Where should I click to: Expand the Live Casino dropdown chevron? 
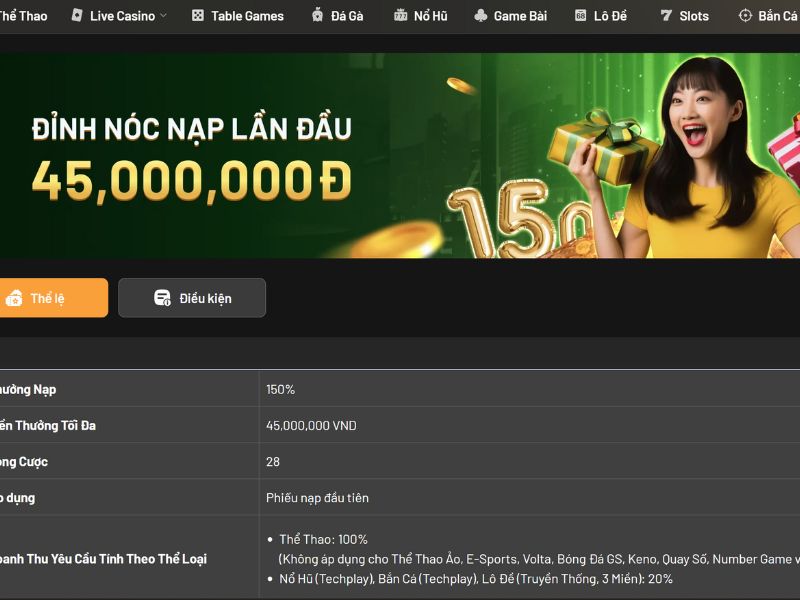coord(163,16)
